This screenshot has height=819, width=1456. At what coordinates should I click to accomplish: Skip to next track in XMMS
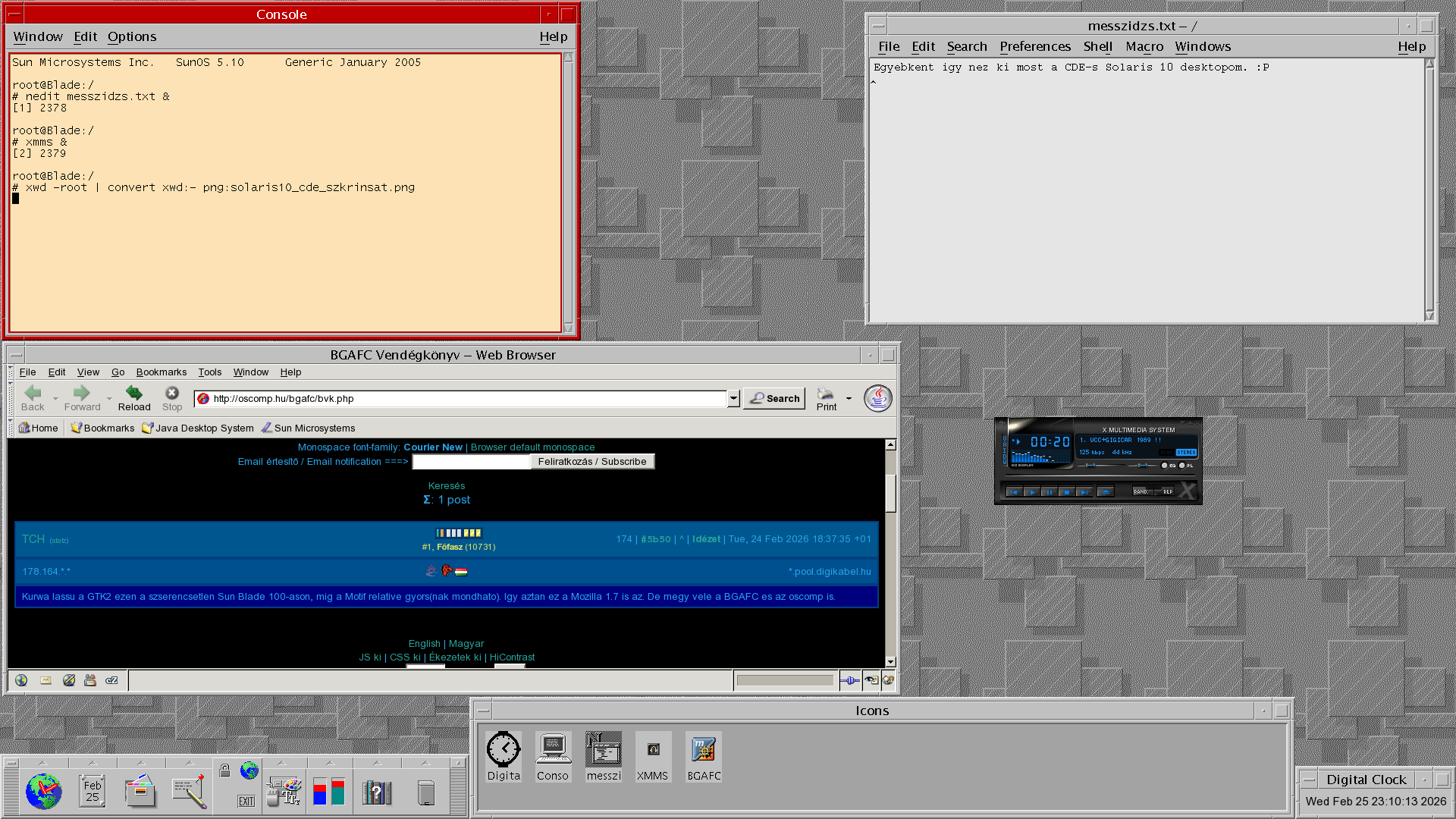(1084, 492)
